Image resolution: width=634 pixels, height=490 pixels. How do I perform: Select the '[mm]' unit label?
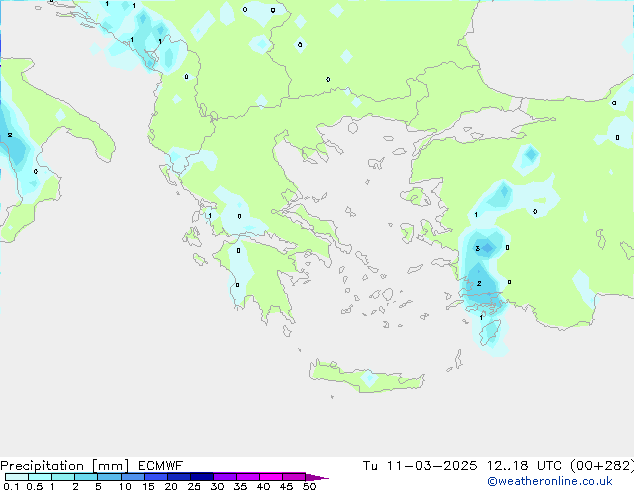click(x=111, y=466)
